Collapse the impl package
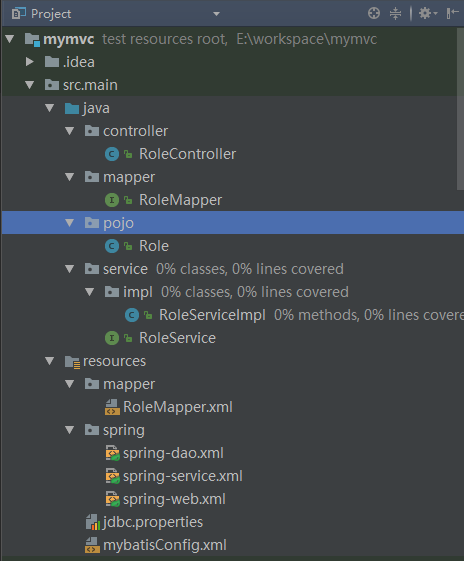Screen dimensions: 464x561 click(x=90, y=292)
